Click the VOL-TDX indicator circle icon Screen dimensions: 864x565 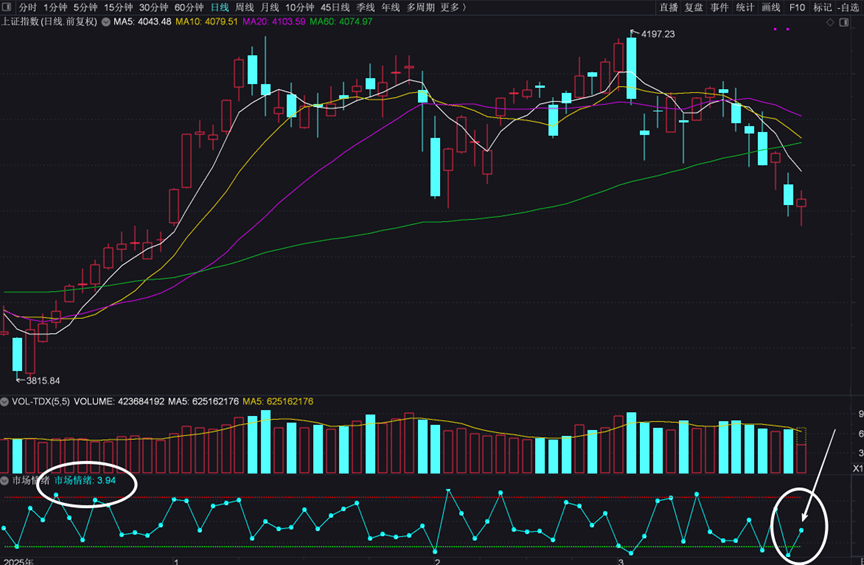[5, 401]
